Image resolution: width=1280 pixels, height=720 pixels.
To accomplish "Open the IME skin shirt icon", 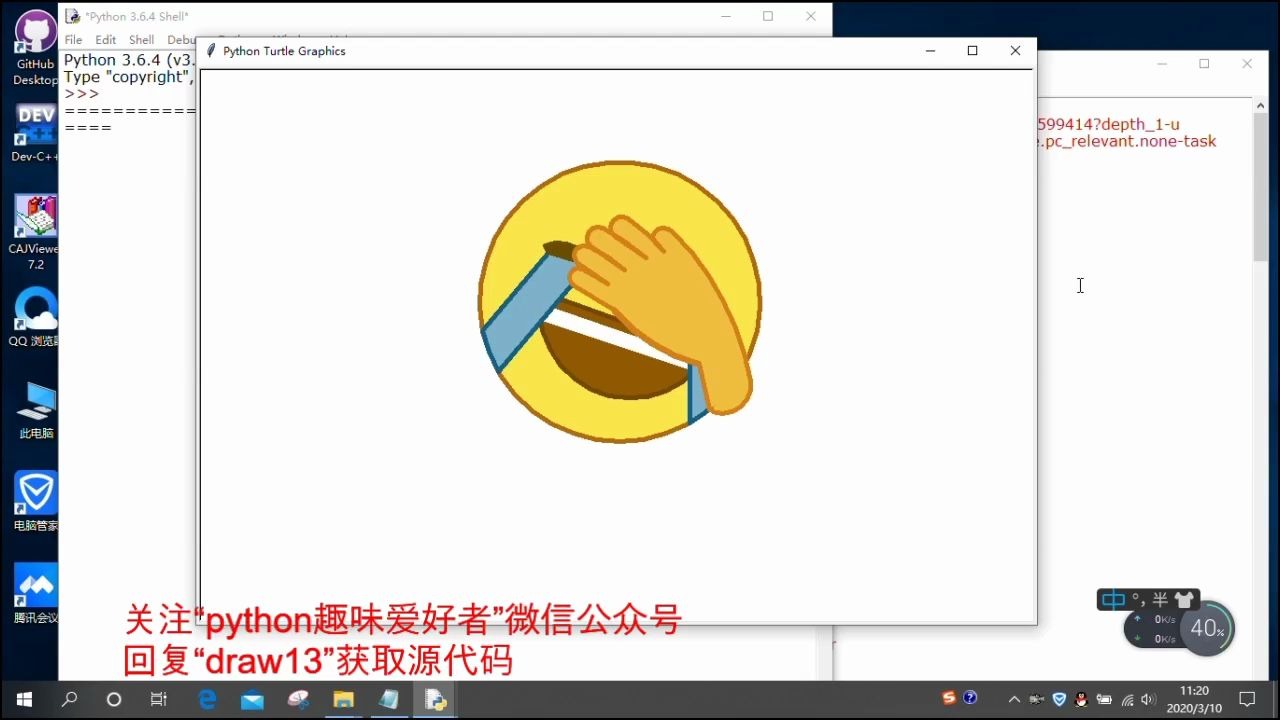I will 1184,600.
